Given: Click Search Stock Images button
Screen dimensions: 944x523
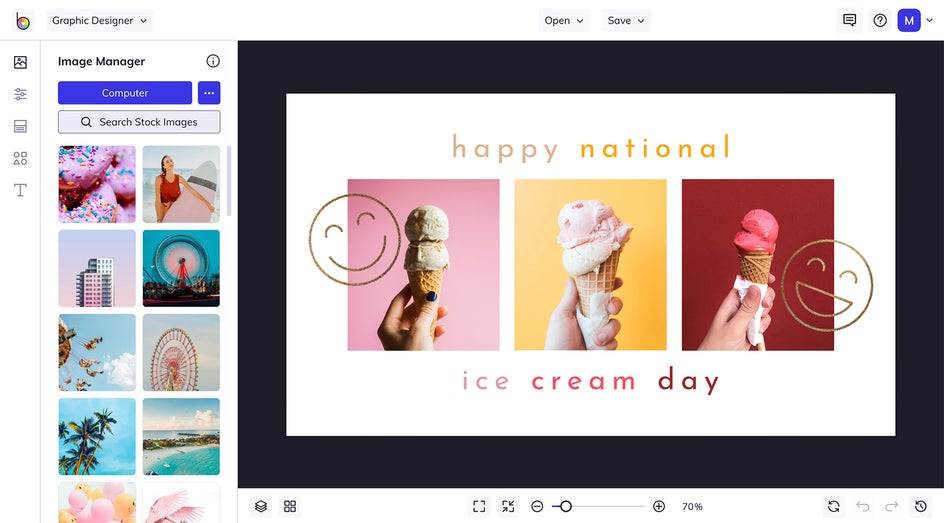Looking at the screenshot, I should pos(139,122).
